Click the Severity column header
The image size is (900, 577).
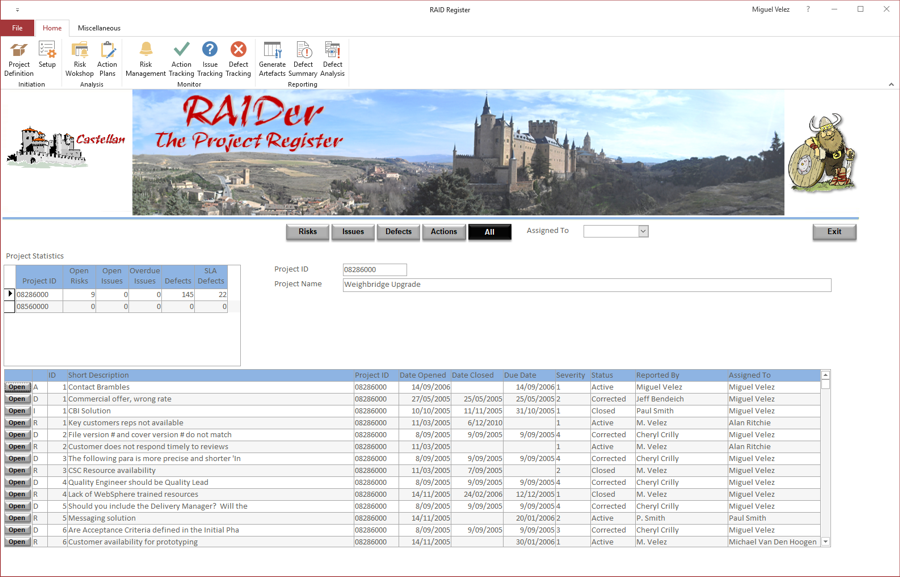571,375
